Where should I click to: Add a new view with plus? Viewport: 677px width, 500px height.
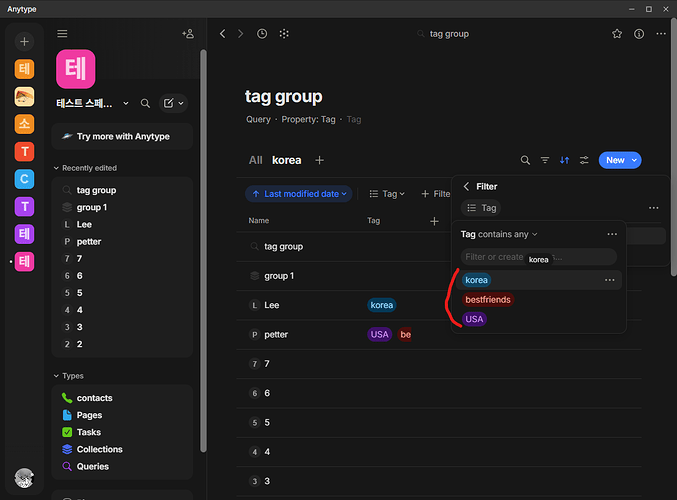tap(320, 160)
